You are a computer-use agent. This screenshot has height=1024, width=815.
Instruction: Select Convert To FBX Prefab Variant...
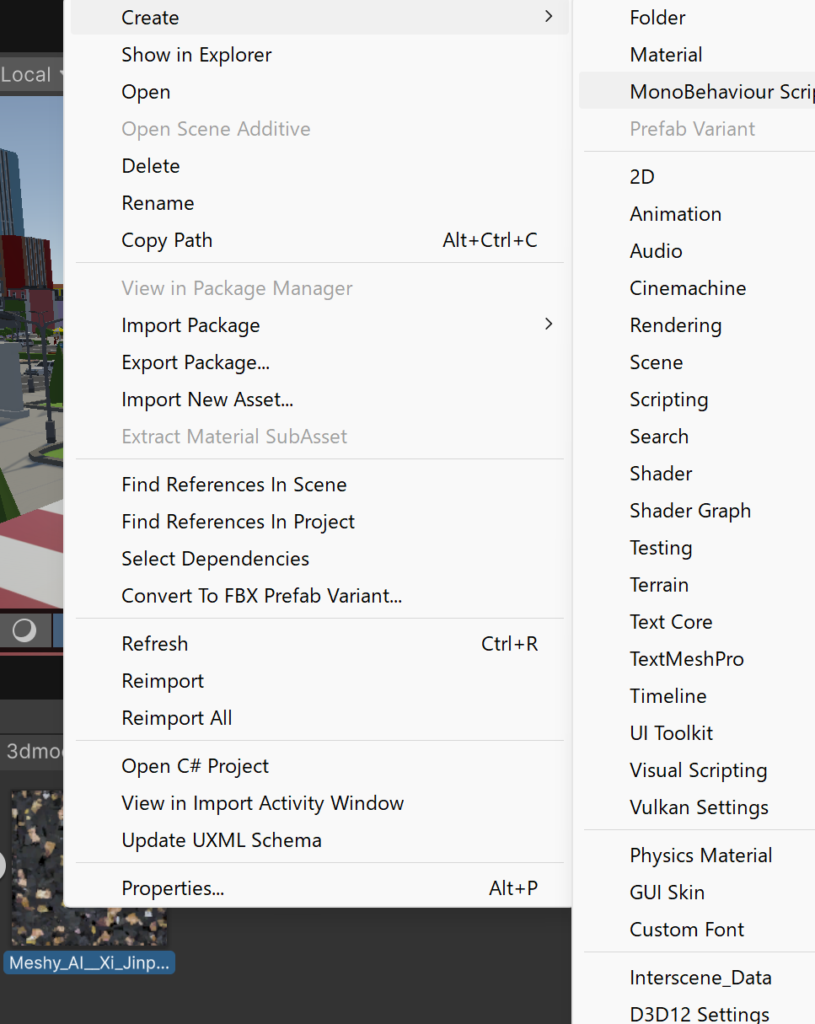coord(261,595)
